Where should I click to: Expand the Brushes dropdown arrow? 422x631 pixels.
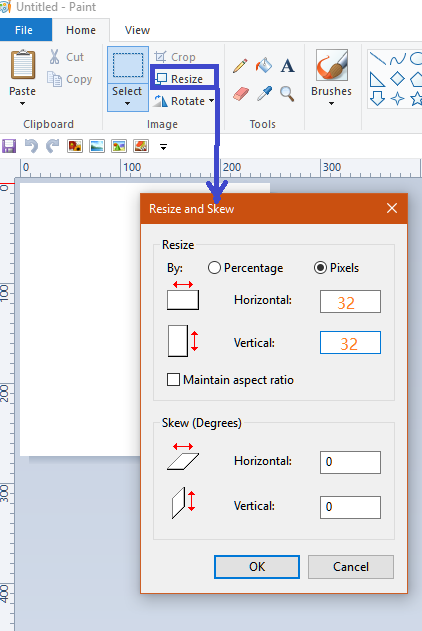(x=331, y=104)
